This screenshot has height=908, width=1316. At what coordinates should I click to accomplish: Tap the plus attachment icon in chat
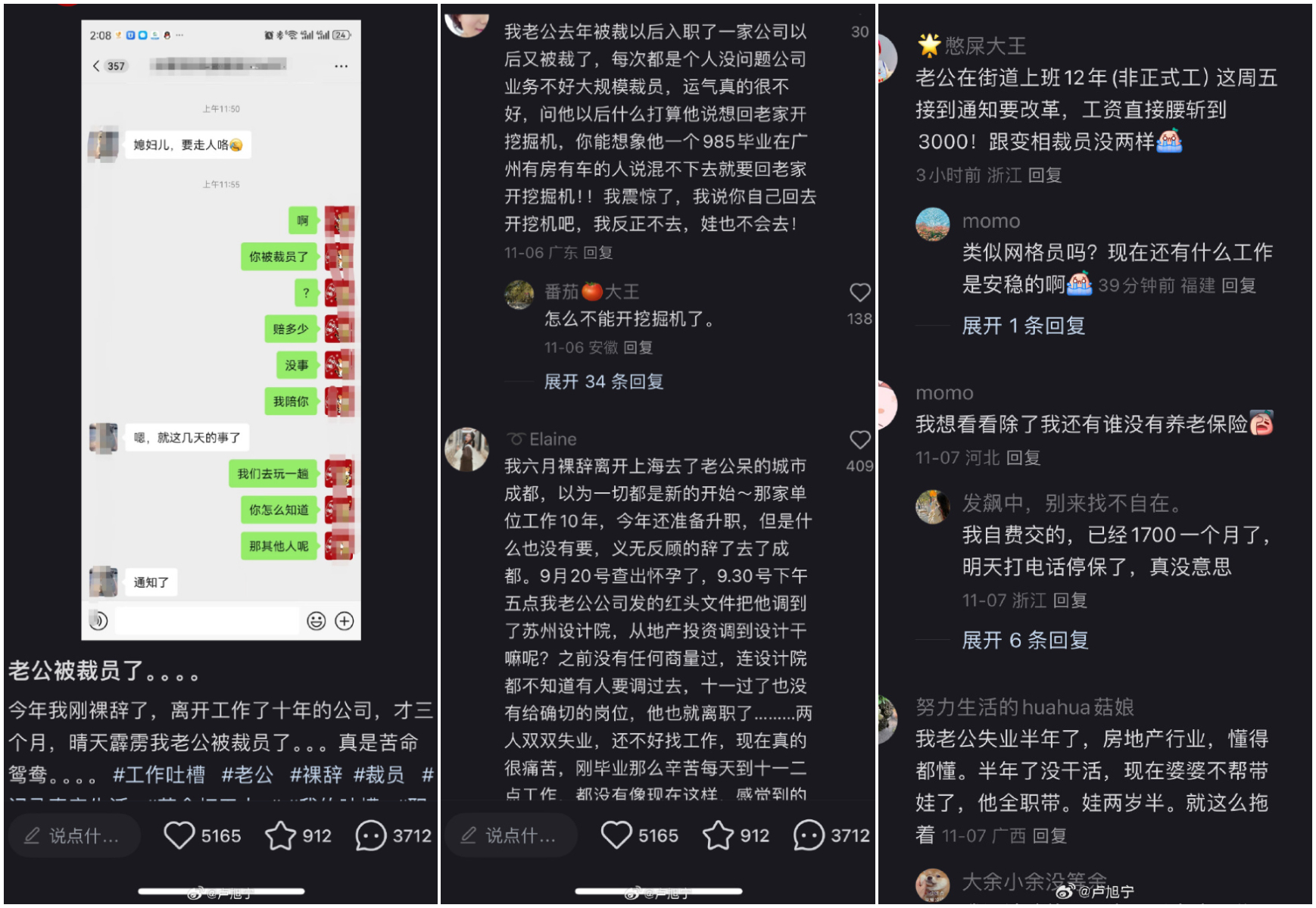pyautogui.click(x=345, y=621)
